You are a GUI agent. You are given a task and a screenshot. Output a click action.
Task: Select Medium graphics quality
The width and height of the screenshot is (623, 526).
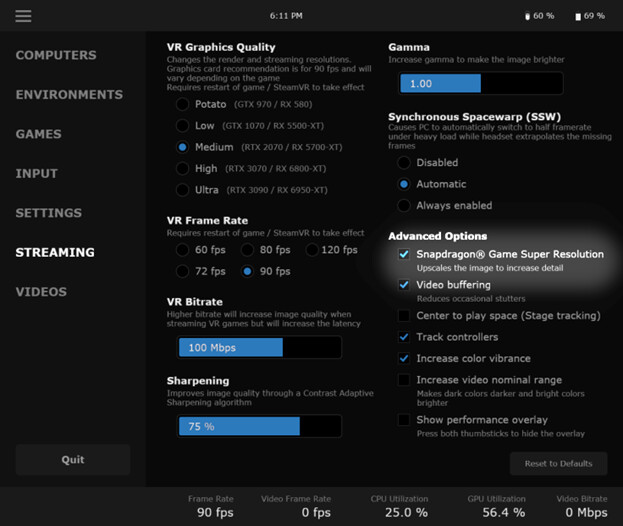(x=182, y=147)
